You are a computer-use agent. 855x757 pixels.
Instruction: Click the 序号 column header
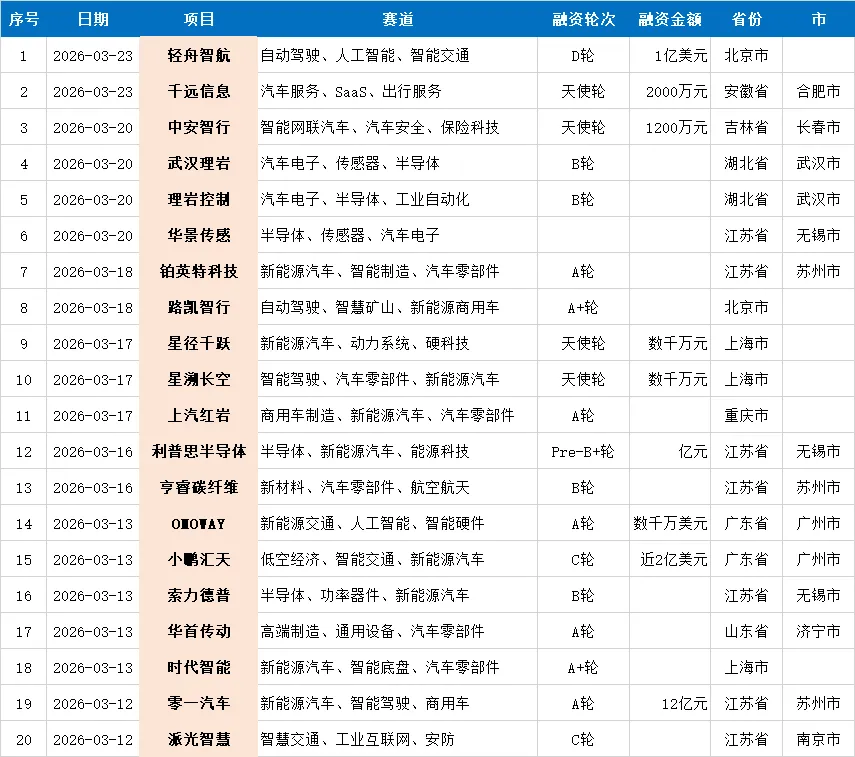coord(23,19)
